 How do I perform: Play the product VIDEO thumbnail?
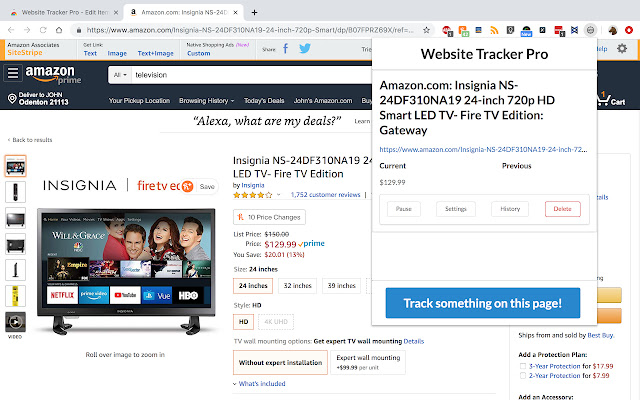[x=15, y=322]
